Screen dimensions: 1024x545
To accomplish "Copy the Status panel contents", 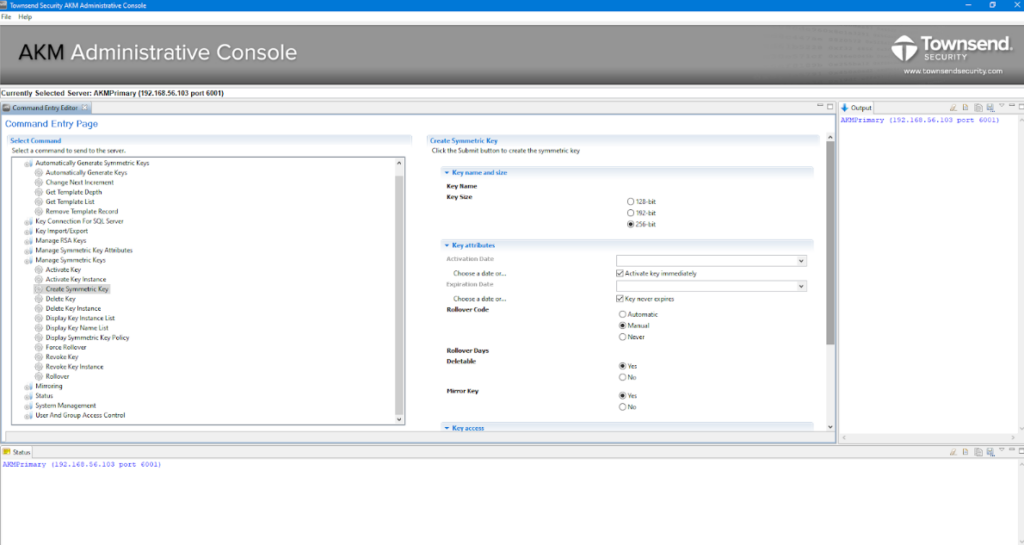I will pos(978,452).
